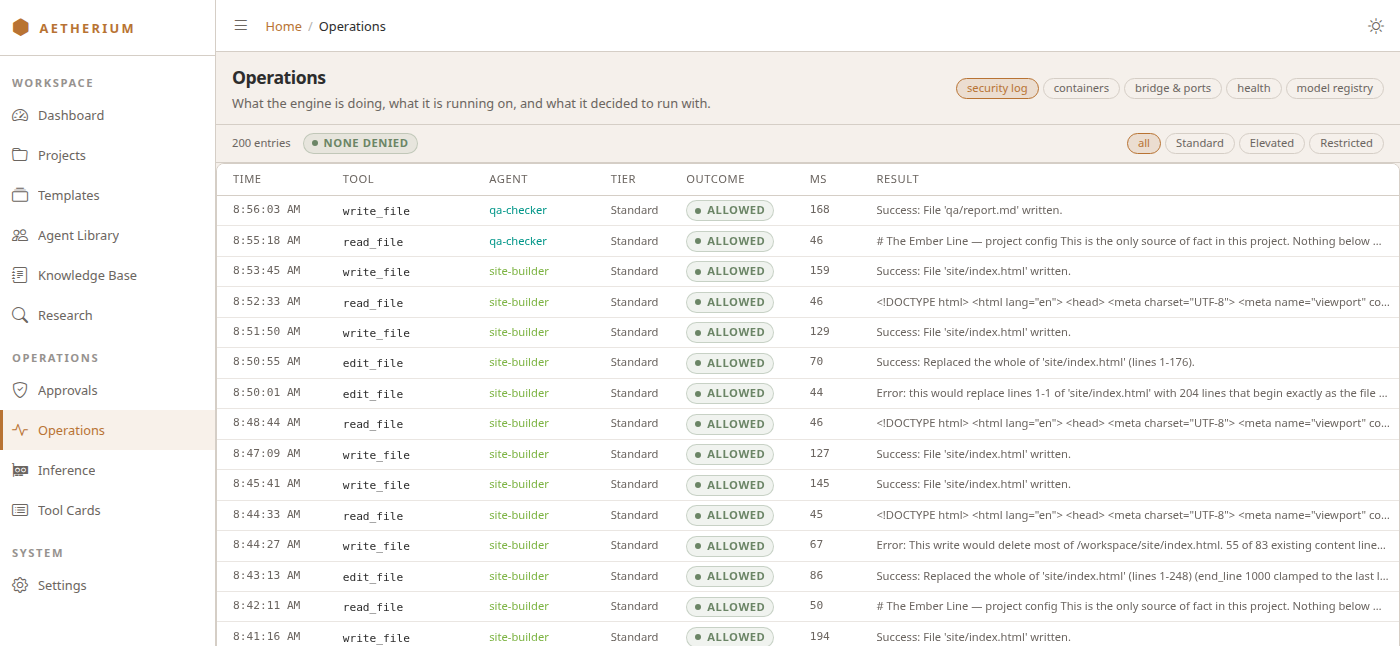This screenshot has height=646, width=1400.
Task: Click the result with lines 1-248 clamped
Action: [x=1131, y=576]
